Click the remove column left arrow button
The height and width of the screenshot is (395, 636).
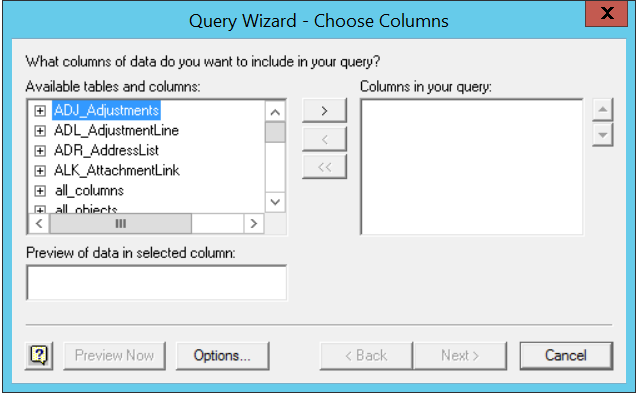click(x=324, y=139)
